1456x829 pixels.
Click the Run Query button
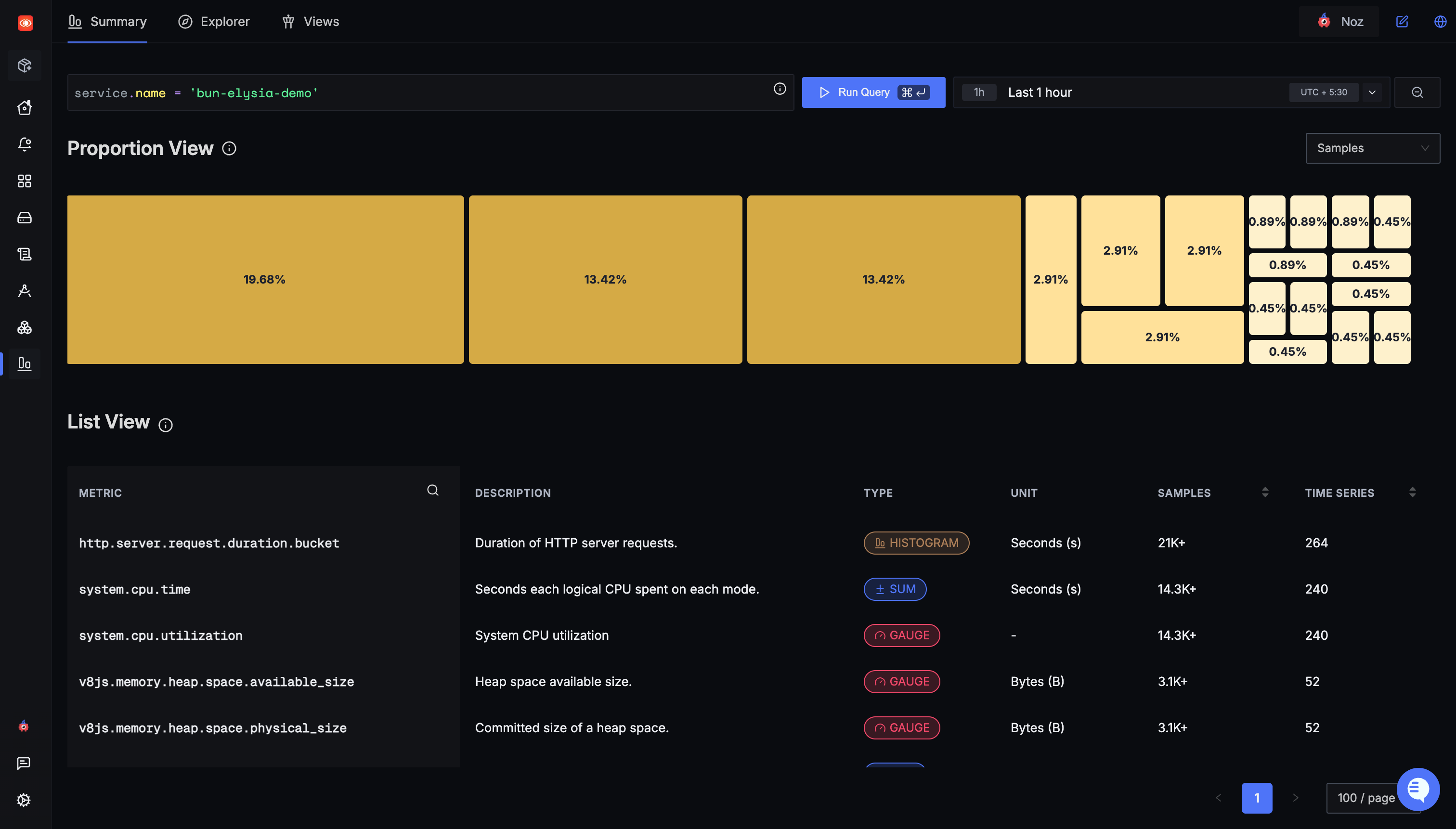click(873, 92)
